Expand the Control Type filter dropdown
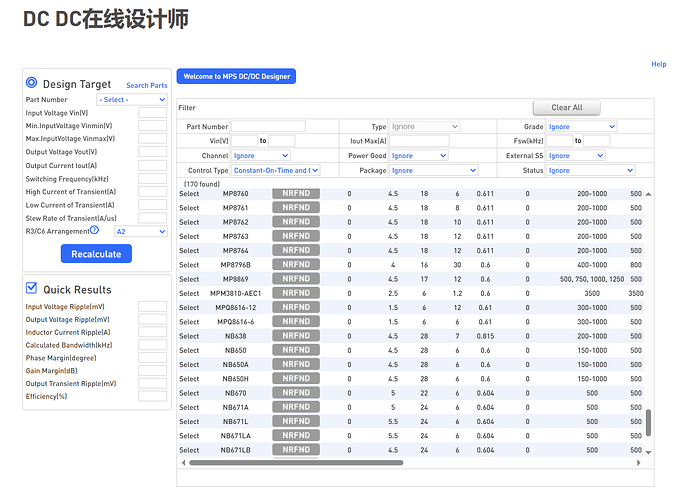 (x=276, y=171)
